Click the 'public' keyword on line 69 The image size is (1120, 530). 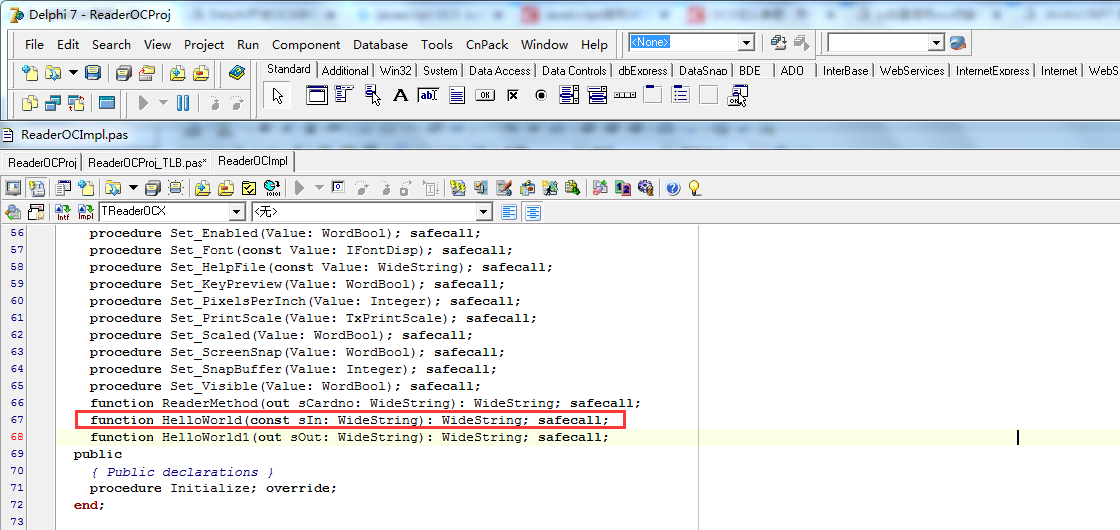[98, 454]
